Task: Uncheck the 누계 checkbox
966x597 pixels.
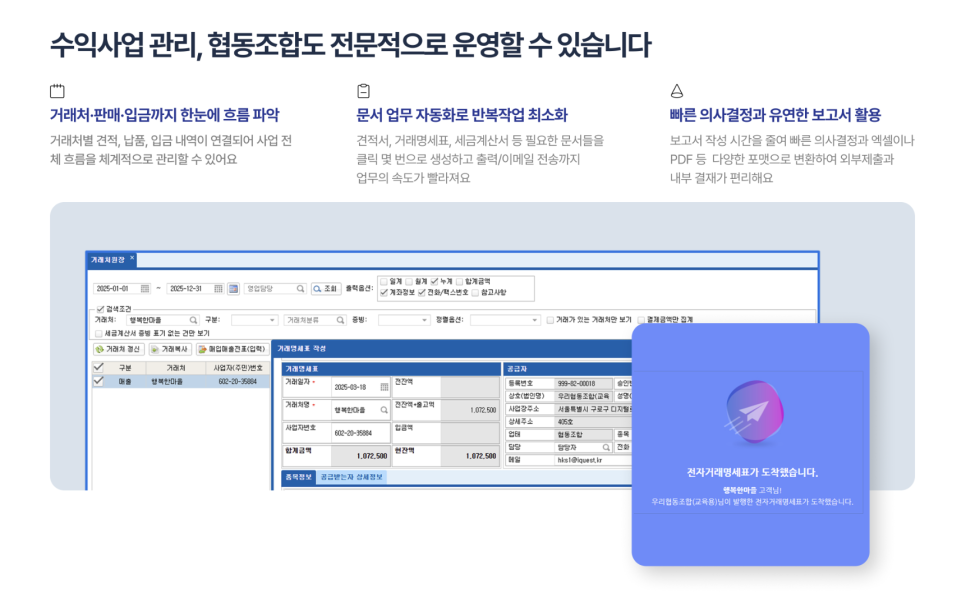Action: tap(435, 282)
